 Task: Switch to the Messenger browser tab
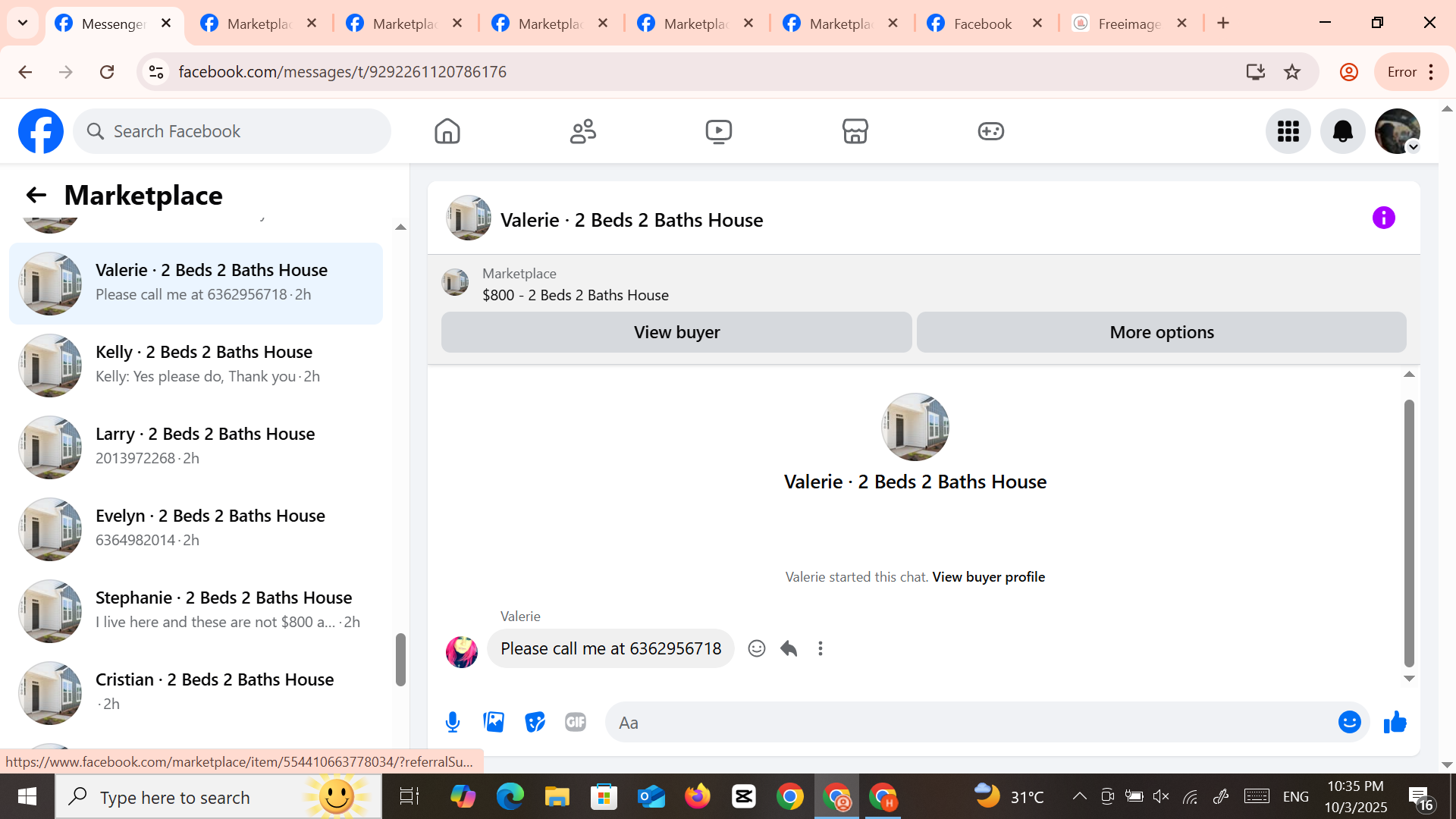(114, 24)
